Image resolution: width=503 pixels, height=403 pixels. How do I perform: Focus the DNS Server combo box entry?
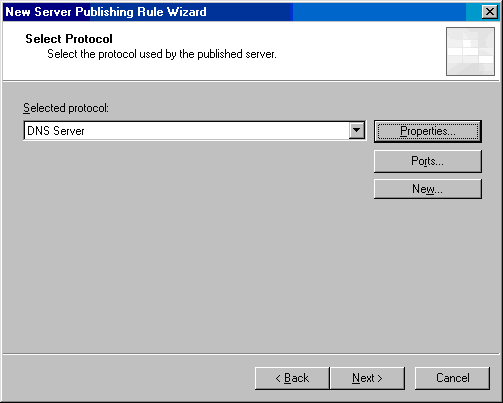(x=195, y=130)
